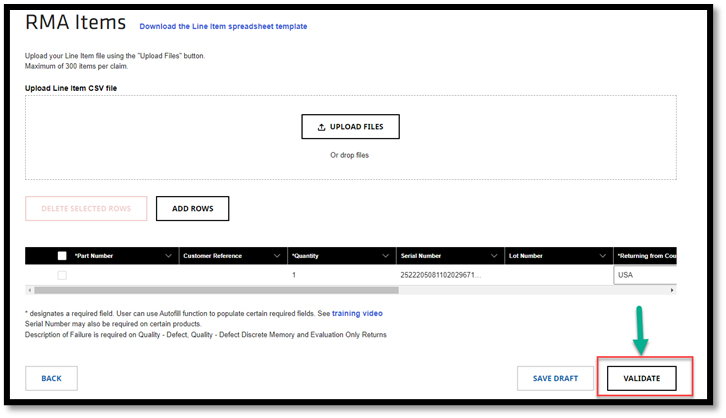Screen dimensions: 726x418
Task: Go back using the Back button
Action: coord(51,378)
